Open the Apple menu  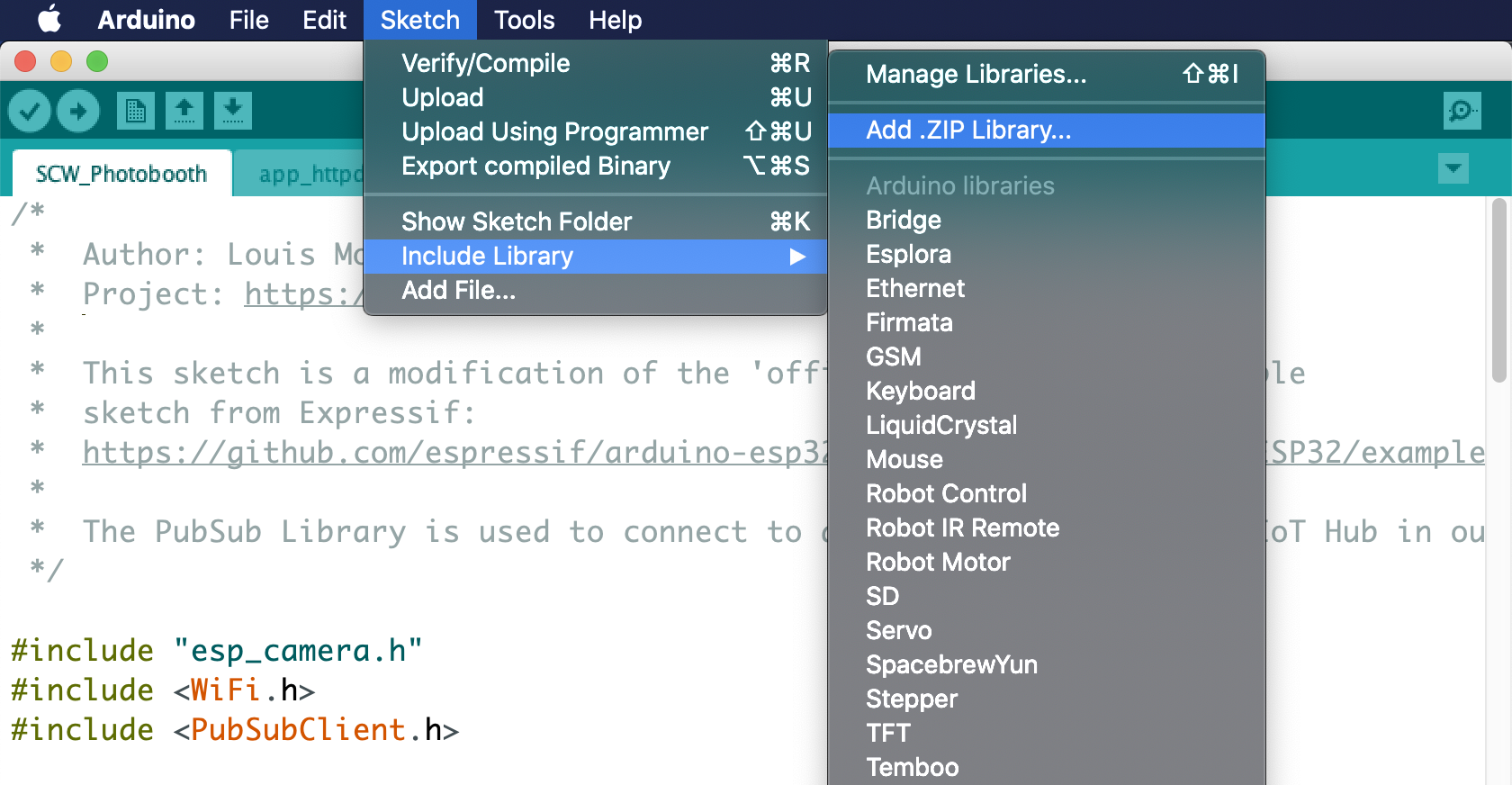(x=49, y=20)
